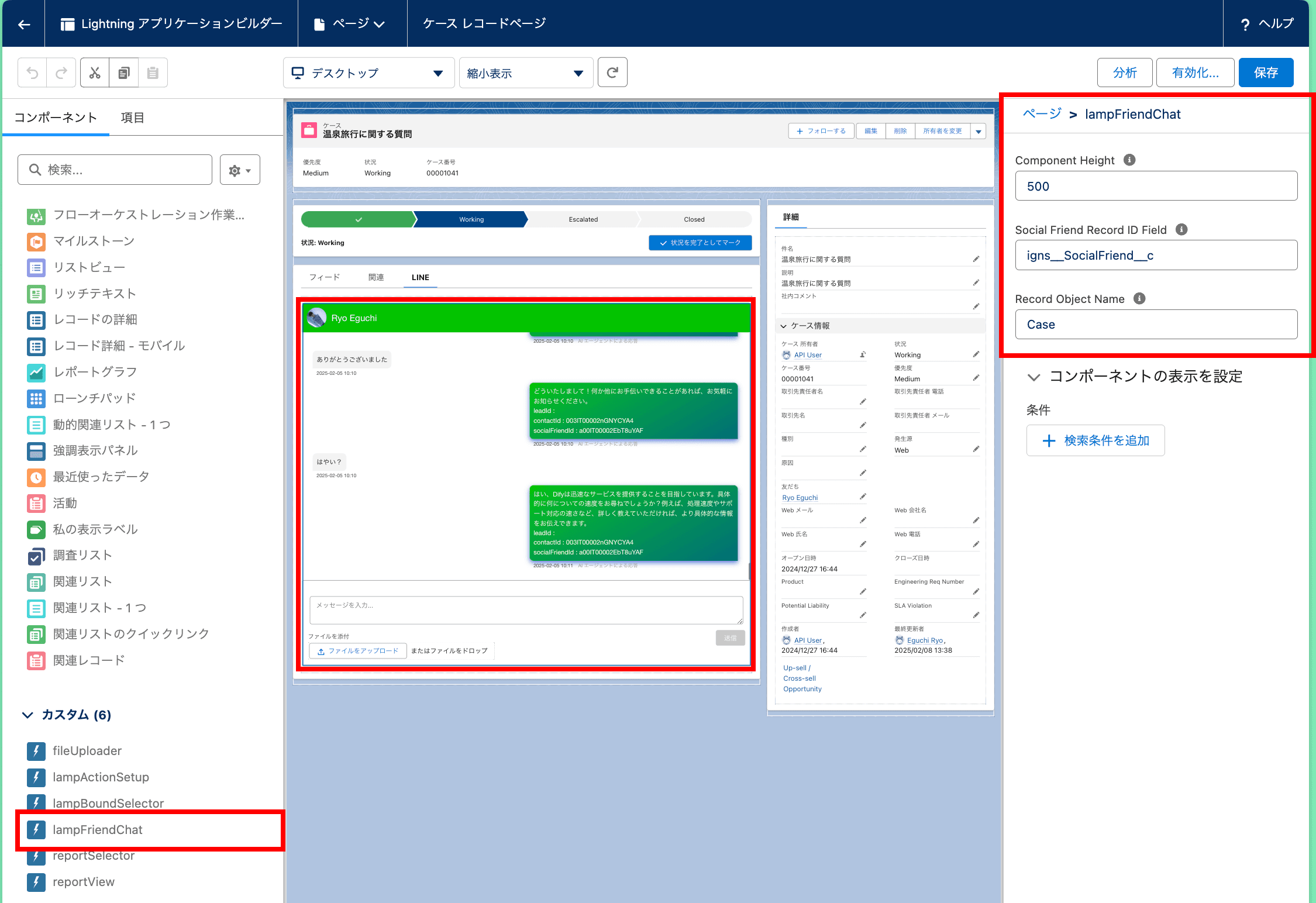The height and width of the screenshot is (903, 1316).
Task: Click the 強調表示パネル component icon
Action: (x=36, y=450)
